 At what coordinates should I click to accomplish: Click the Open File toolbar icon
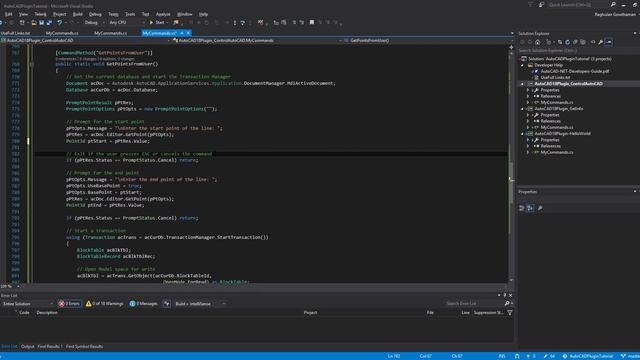click(34, 22)
